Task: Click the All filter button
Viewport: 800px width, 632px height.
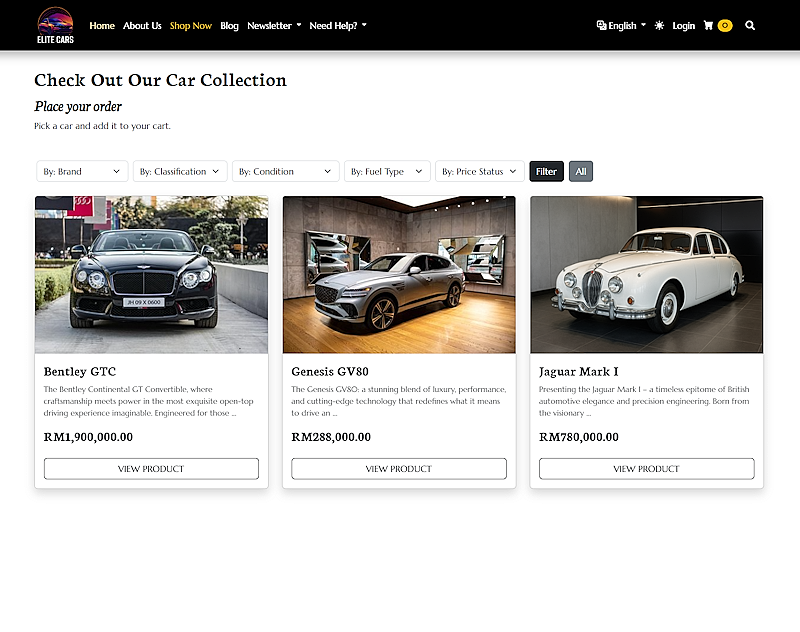Action: point(581,171)
